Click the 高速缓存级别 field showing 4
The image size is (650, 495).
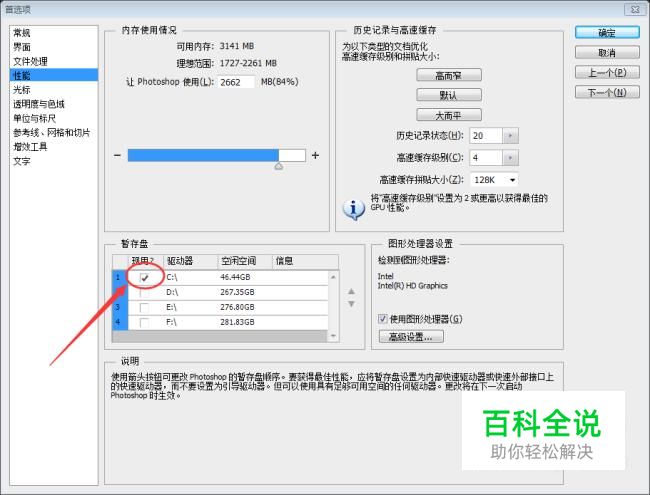coord(486,158)
